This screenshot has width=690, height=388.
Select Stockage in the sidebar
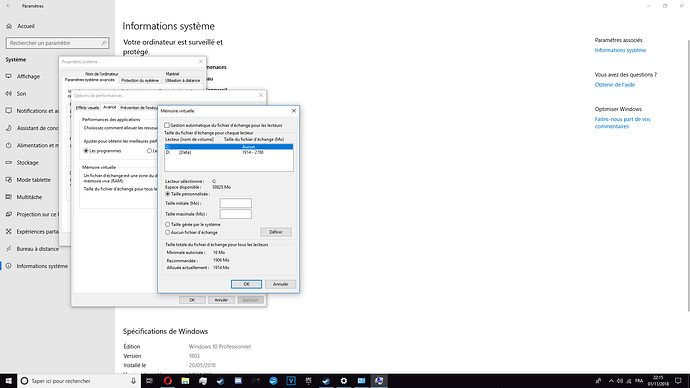pyautogui.click(x=27, y=162)
